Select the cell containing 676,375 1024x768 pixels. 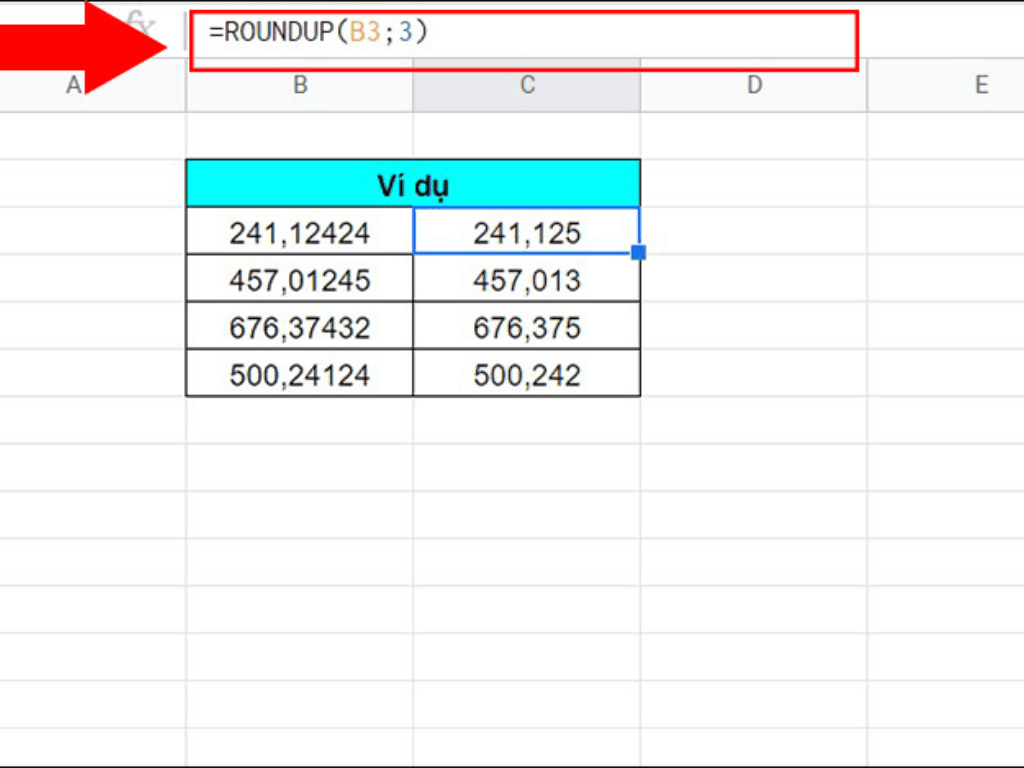[x=526, y=326]
